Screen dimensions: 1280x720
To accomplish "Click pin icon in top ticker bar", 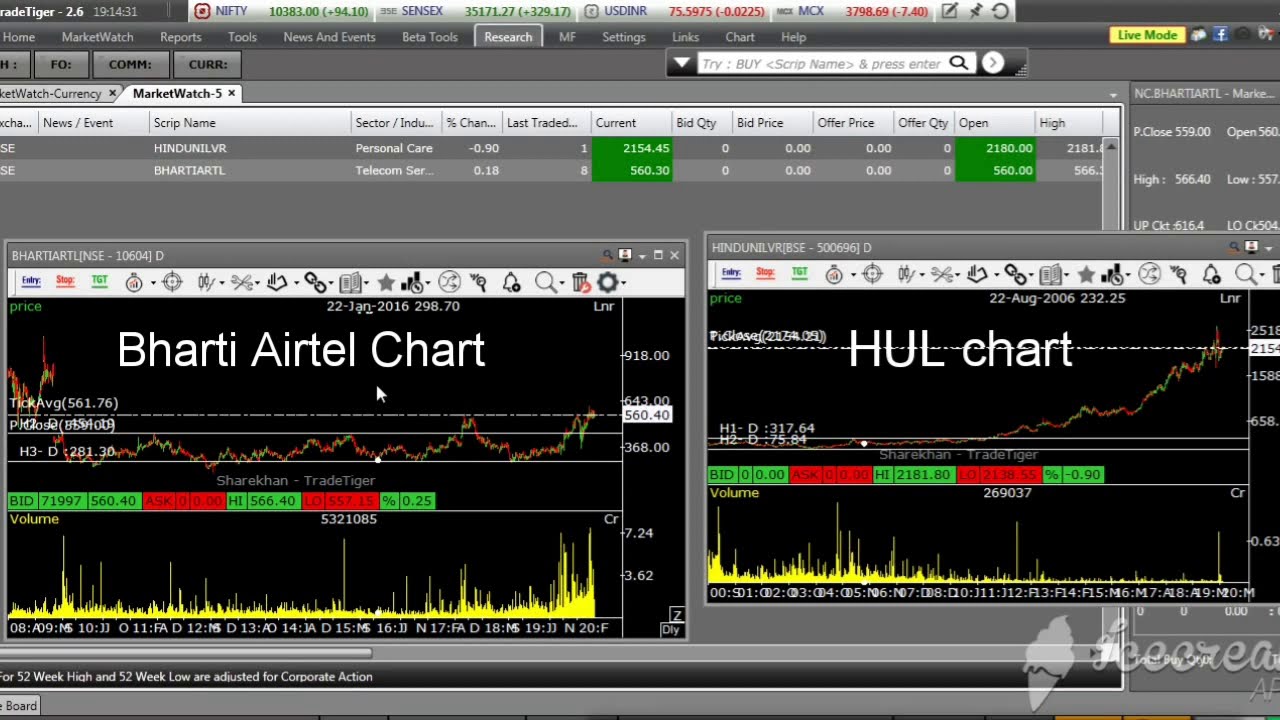I will point(976,11).
